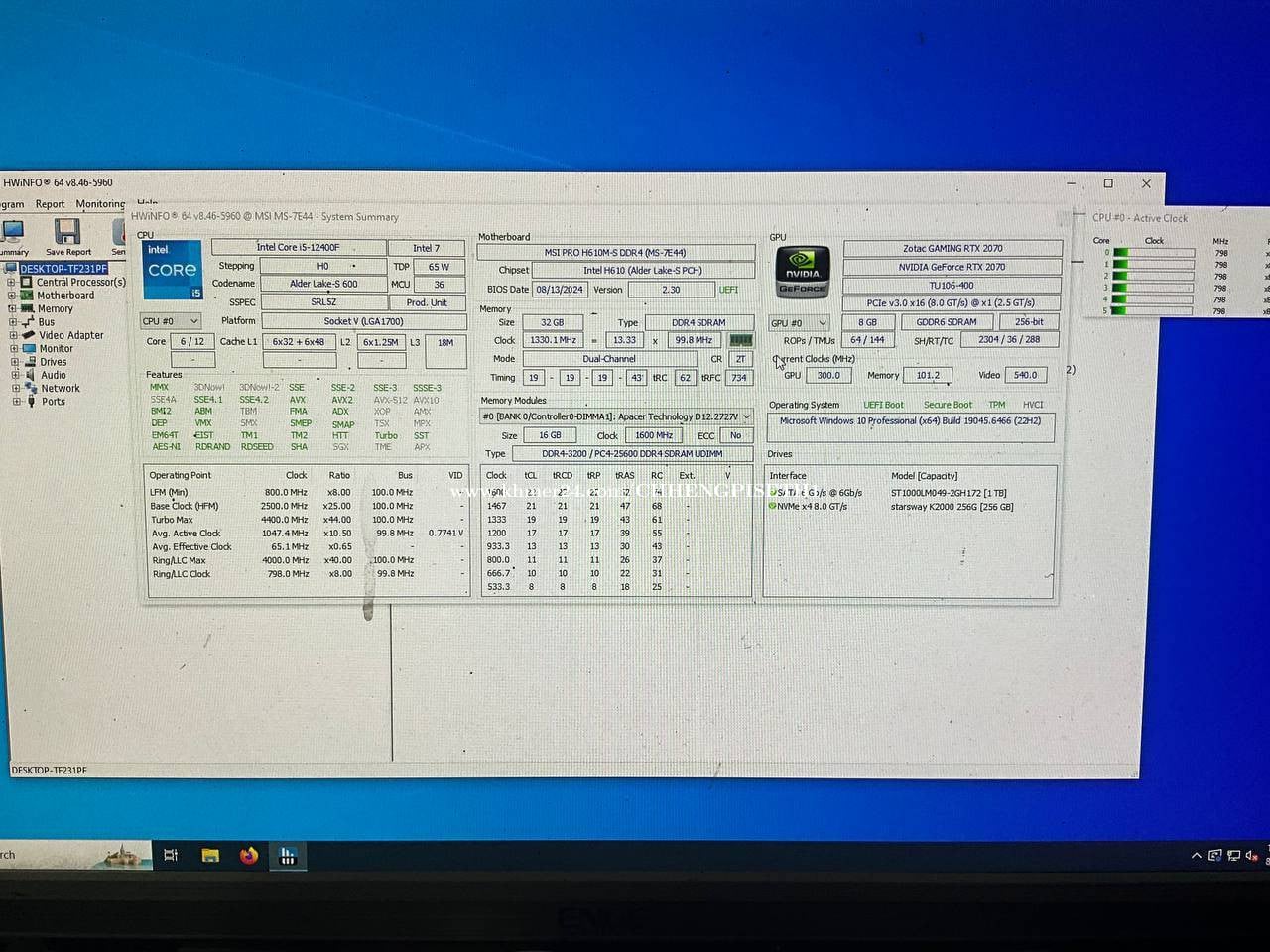Click the Intel Core i5 logo badge
Image resolution: width=1270 pixels, height=952 pixels.
pyautogui.click(x=172, y=270)
